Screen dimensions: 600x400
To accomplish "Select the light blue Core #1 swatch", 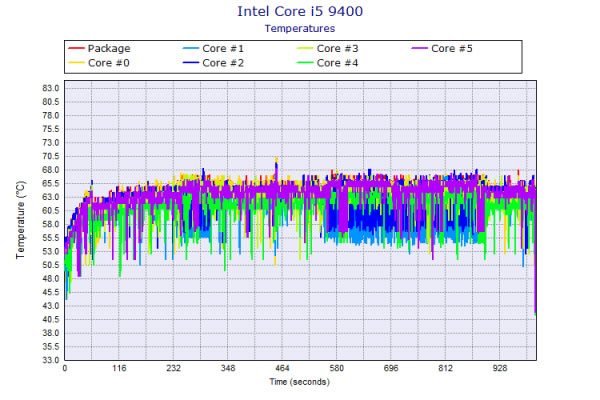I will 191,48.
